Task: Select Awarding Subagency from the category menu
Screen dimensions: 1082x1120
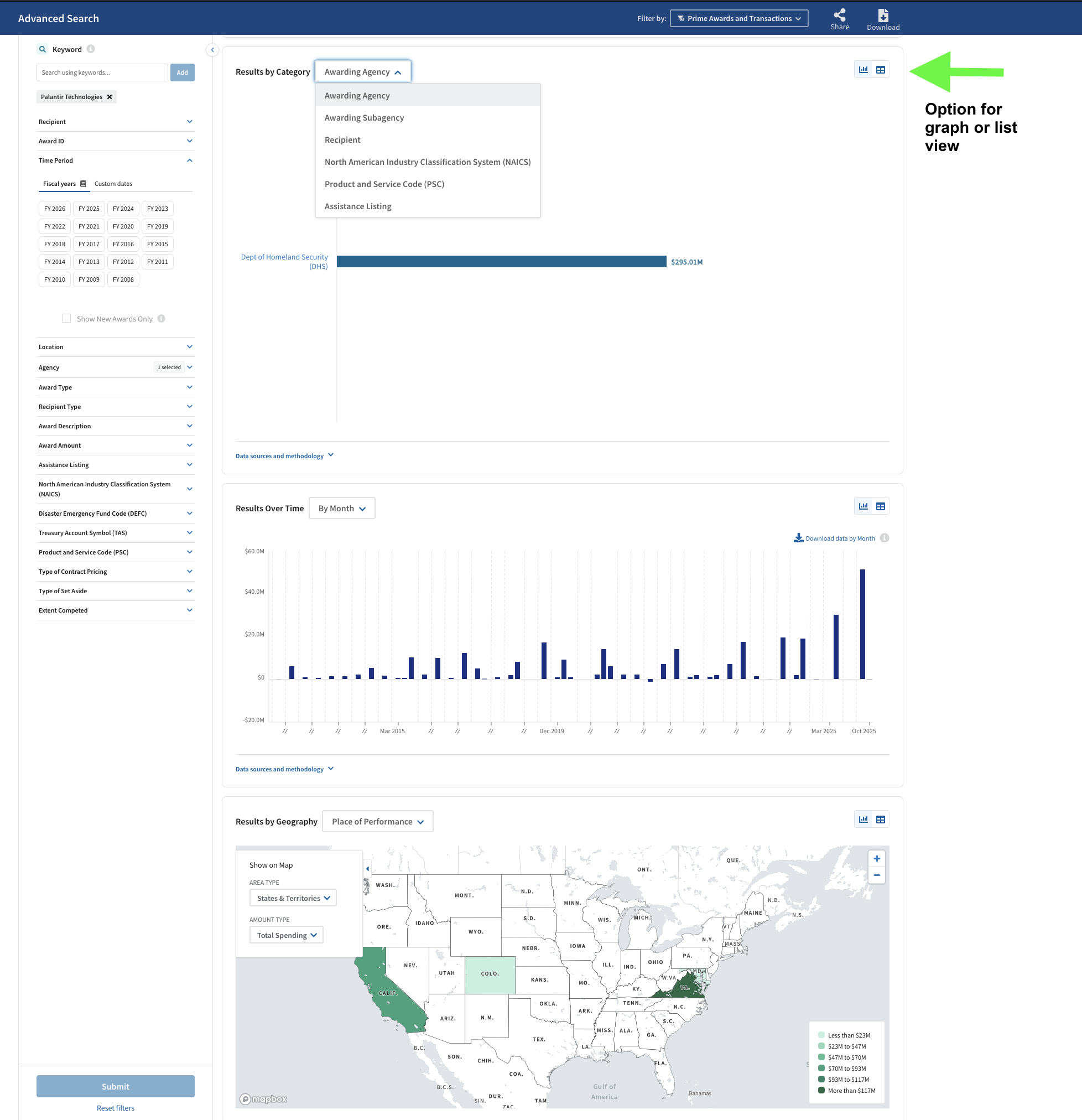Action: pyautogui.click(x=364, y=118)
